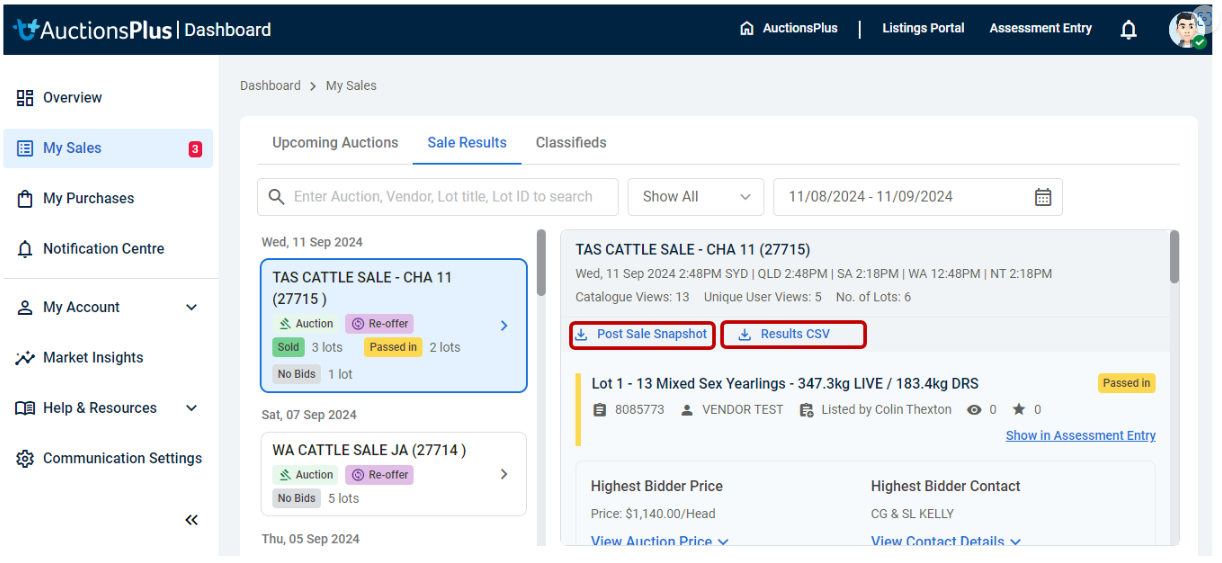The image size is (1222, 563).
Task: Click the date range field 11/08/2024 - 11/09/2024
Action: [918, 197]
